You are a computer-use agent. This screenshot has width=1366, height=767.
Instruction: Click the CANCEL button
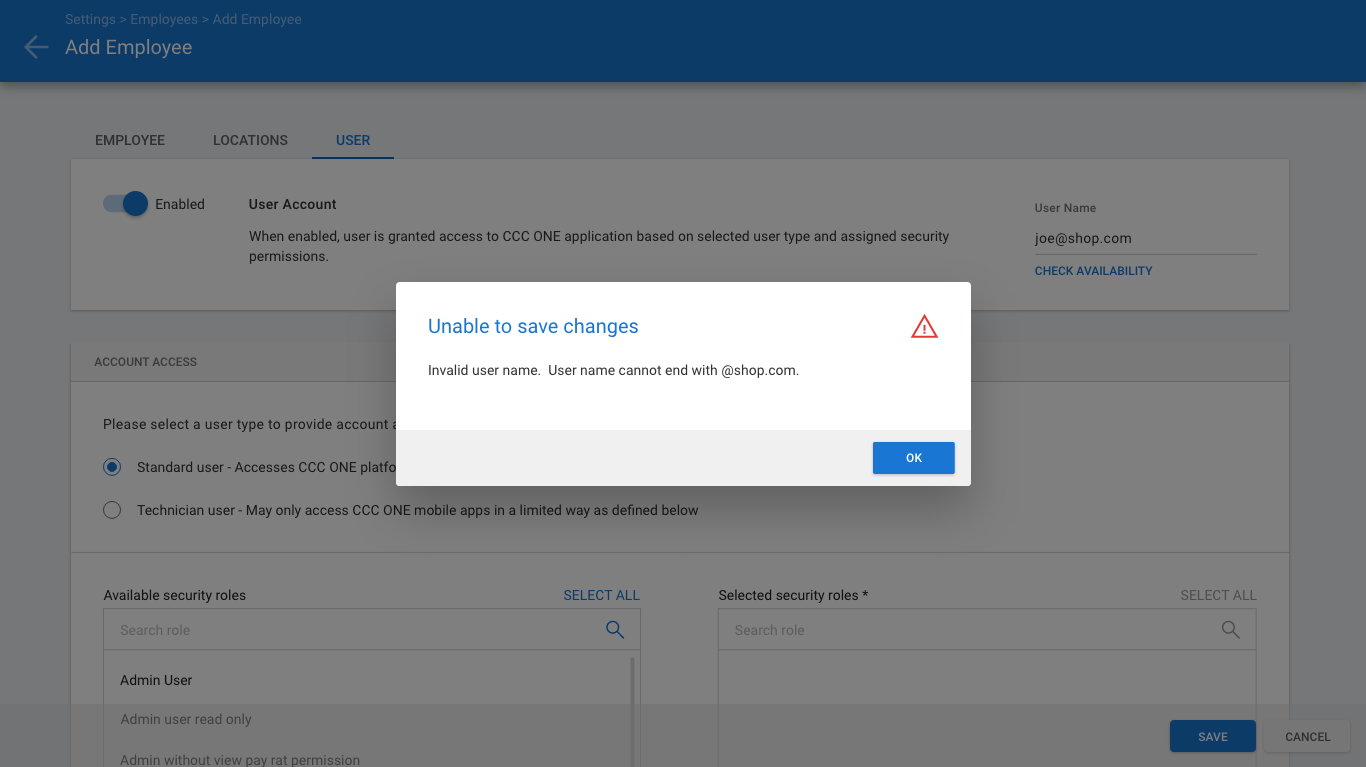pyautogui.click(x=1307, y=737)
